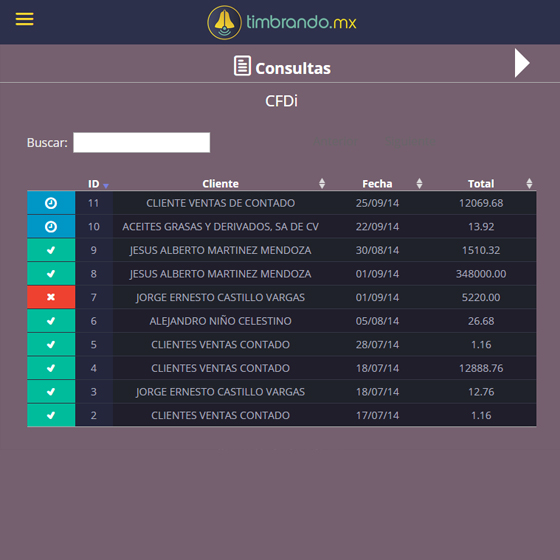Viewport: 560px width, 560px height.
Task: Click the timbrando.mx bell logo
Action: click(224, 22)
